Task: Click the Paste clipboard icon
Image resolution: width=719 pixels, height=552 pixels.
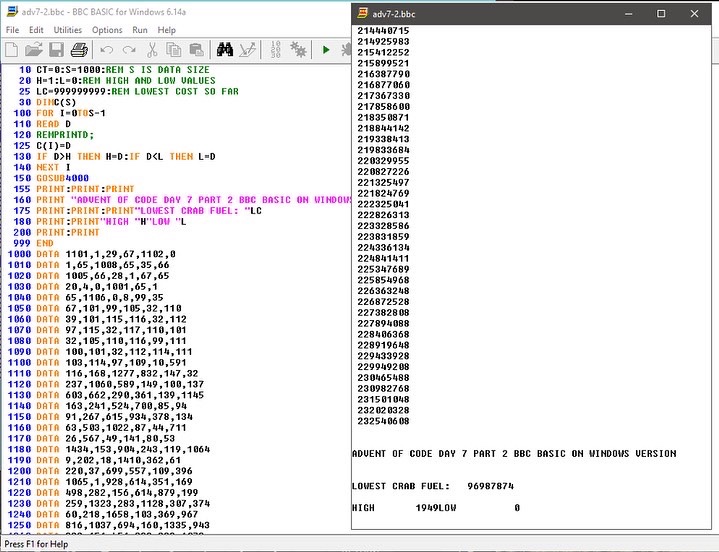Action: point(194,49)
